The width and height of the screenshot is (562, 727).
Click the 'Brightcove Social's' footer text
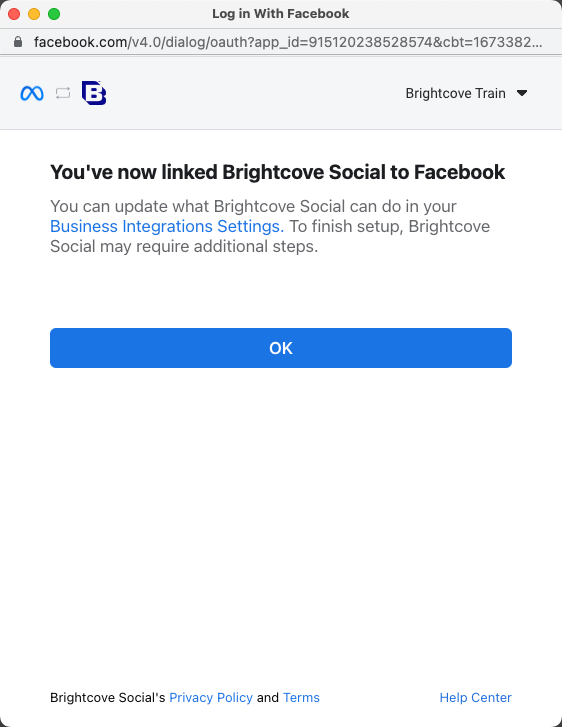point(108,697)
